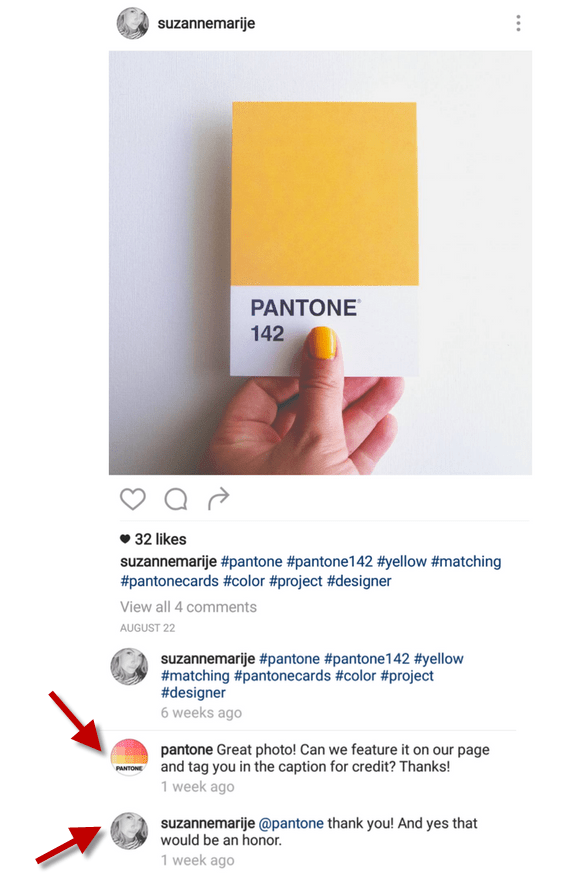Open the suzannemarije username in the header
Image resolution: width=587 pixels, height=888 pixels.
[x=206, y=23]
